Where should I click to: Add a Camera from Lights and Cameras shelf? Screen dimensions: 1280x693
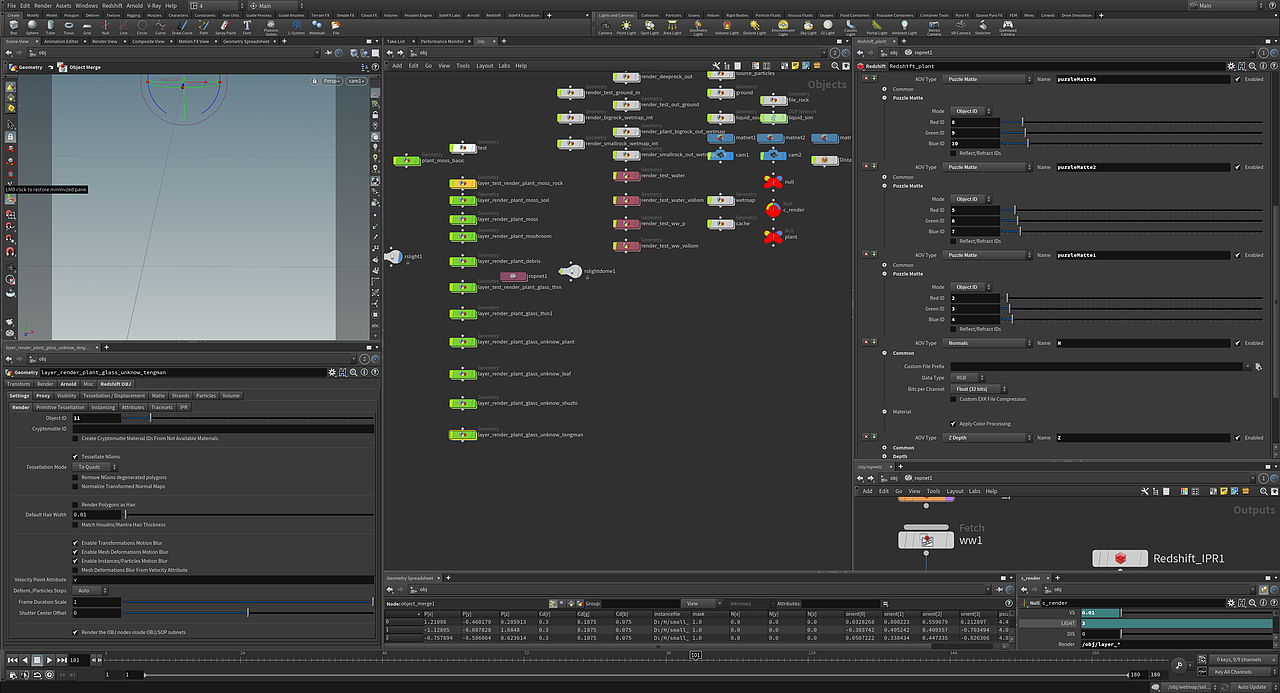coord(605,26)
